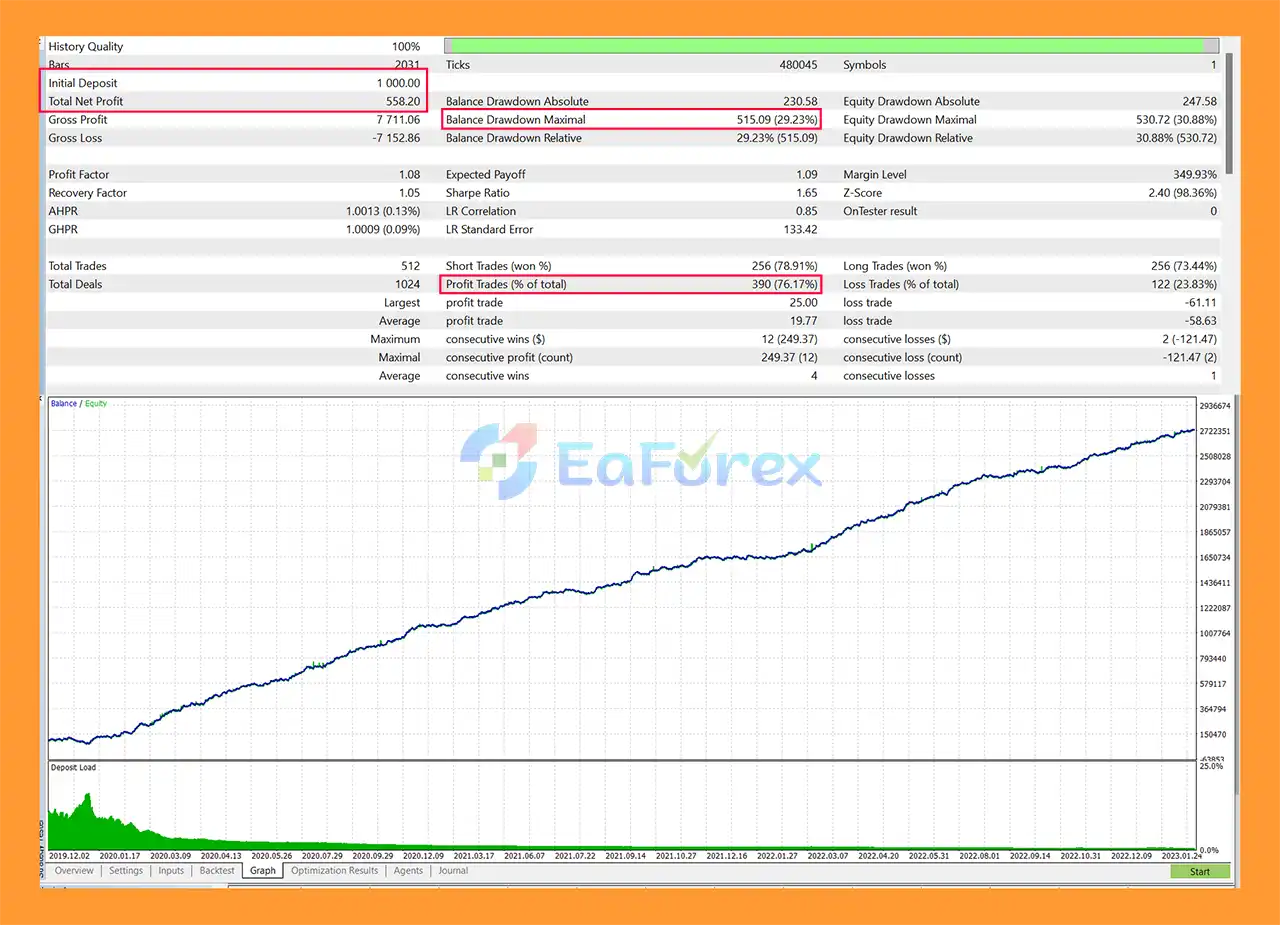Click the Balance Drawdown Maximal row
This screenshot has width=1280, height=925.
coord(631,120)
